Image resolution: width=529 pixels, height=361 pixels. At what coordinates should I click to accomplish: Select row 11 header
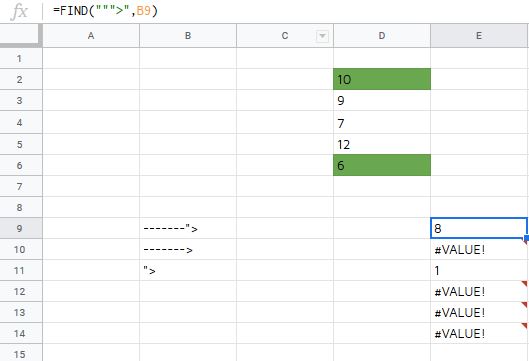pos(20,270)
